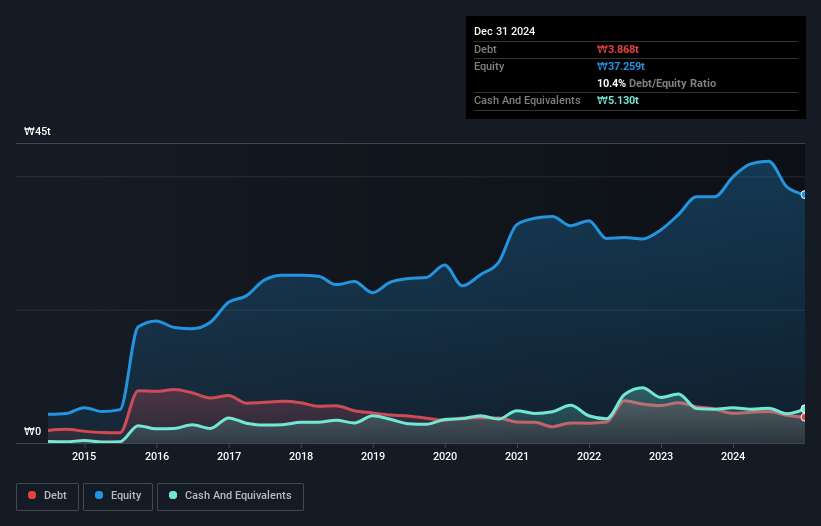
Task: Click the 2015 x-axis label
Action: (84, 456)
